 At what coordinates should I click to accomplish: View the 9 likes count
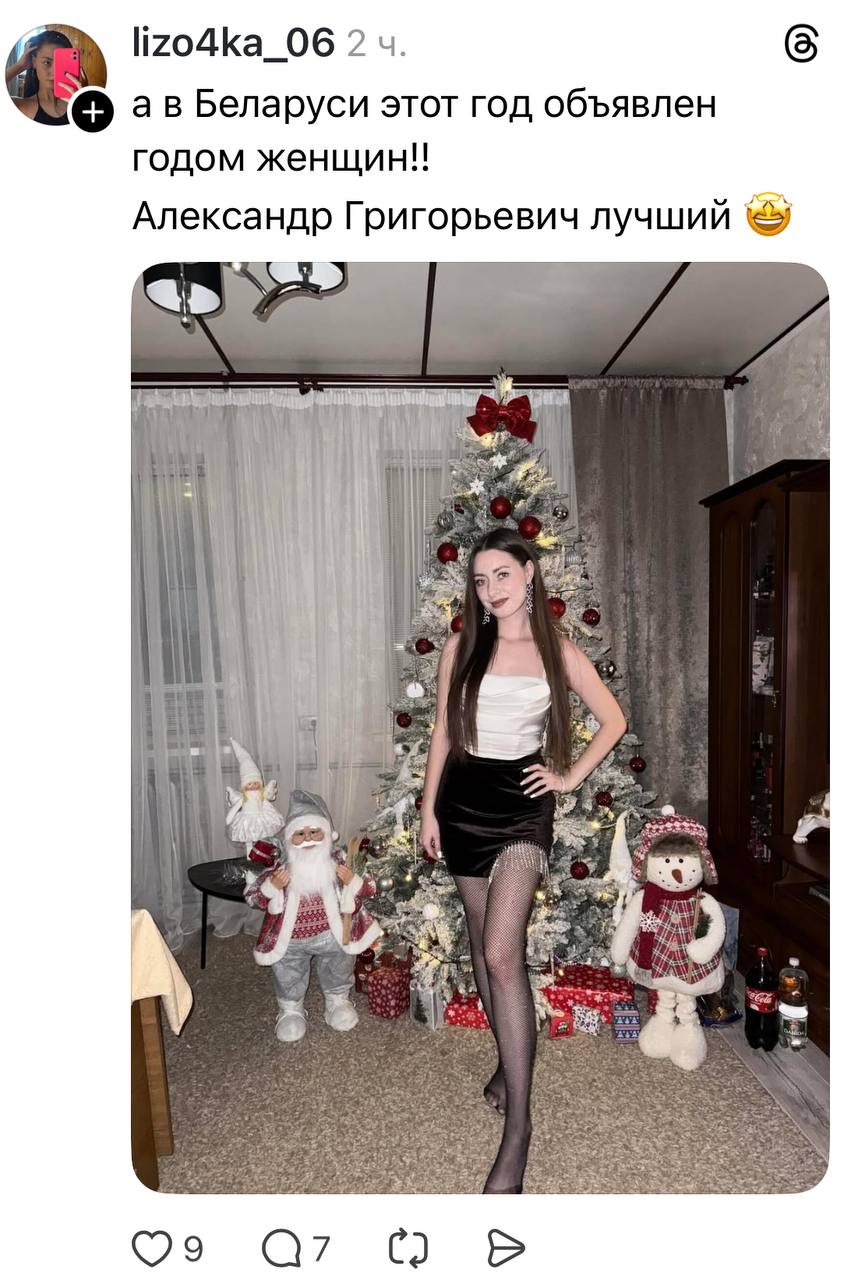(x=193, y=1249)
